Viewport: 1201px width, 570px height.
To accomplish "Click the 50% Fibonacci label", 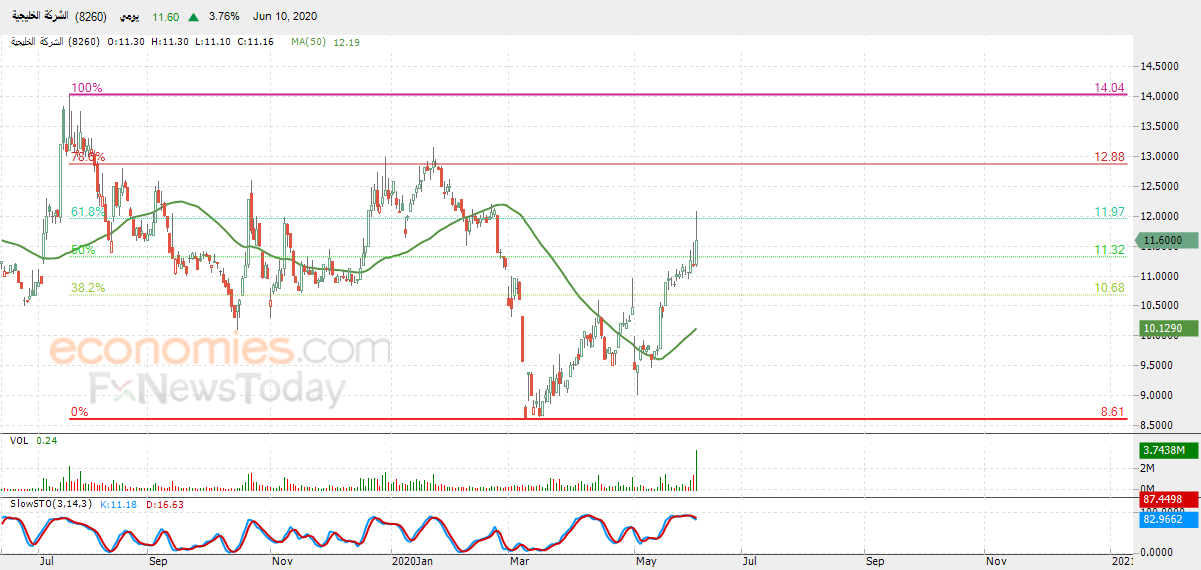I will (83, 250).
